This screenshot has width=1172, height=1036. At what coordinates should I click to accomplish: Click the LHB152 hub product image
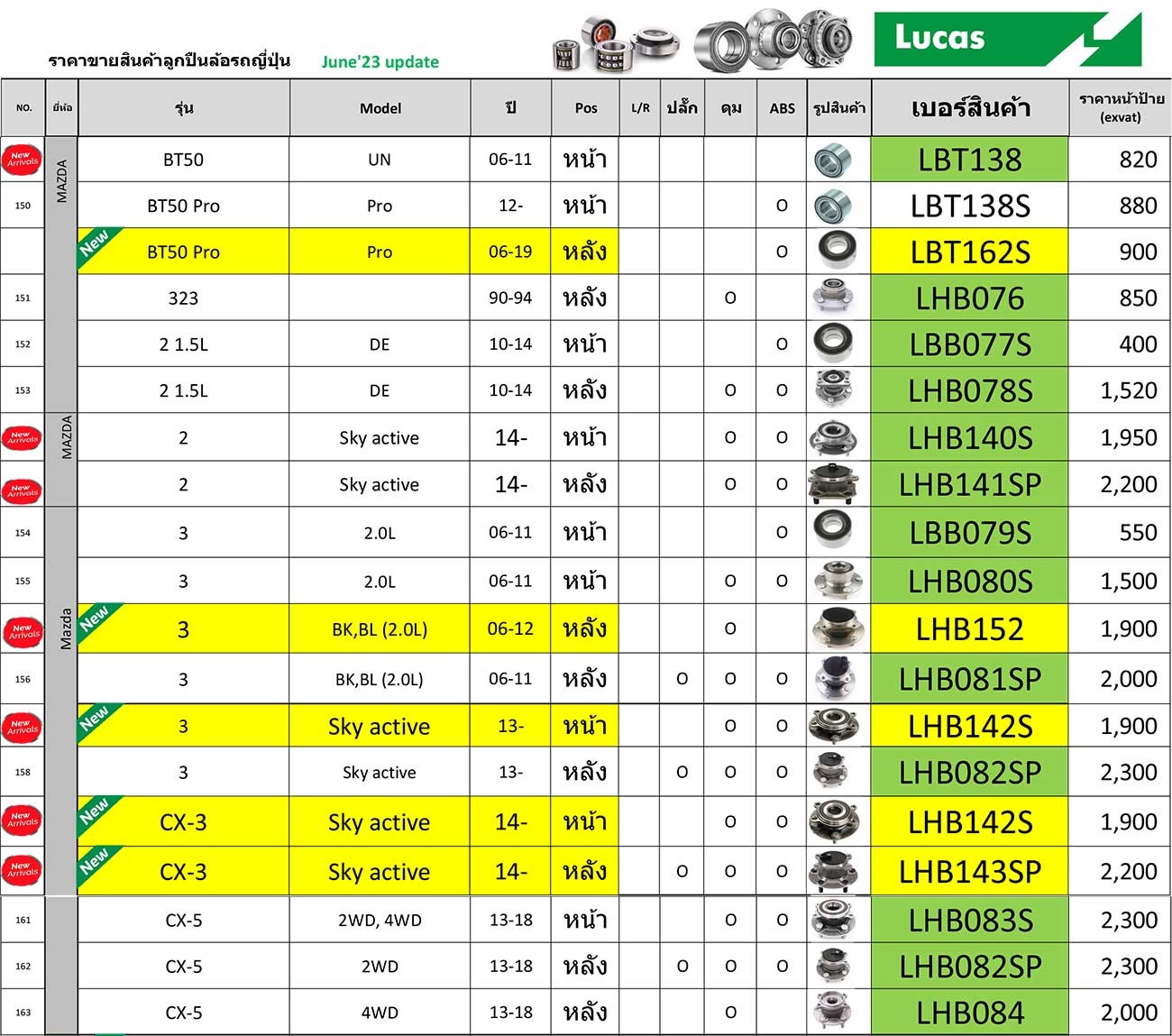(838, 628)
